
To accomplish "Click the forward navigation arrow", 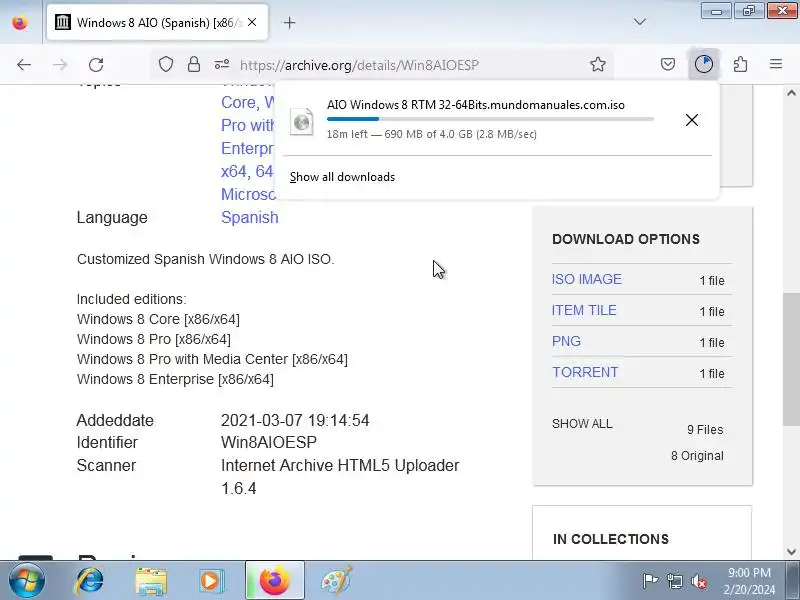I will click(60, 65).
